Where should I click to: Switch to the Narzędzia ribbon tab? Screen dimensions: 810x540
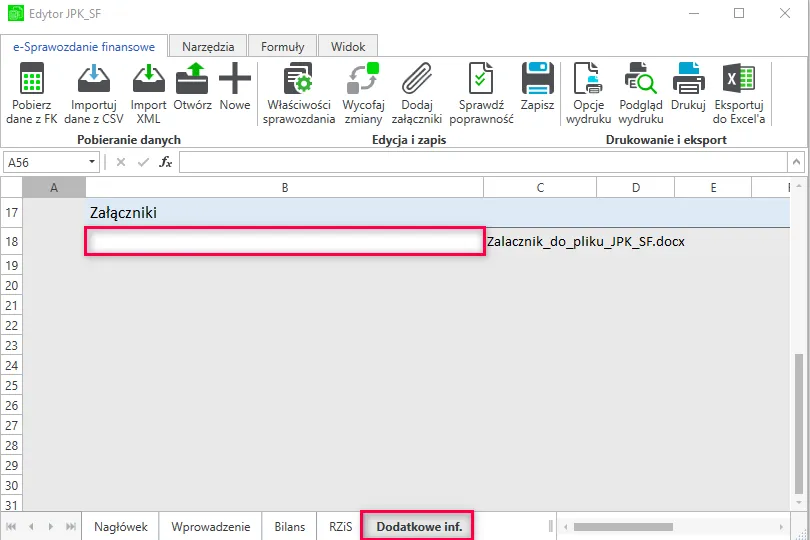point(208,46)
